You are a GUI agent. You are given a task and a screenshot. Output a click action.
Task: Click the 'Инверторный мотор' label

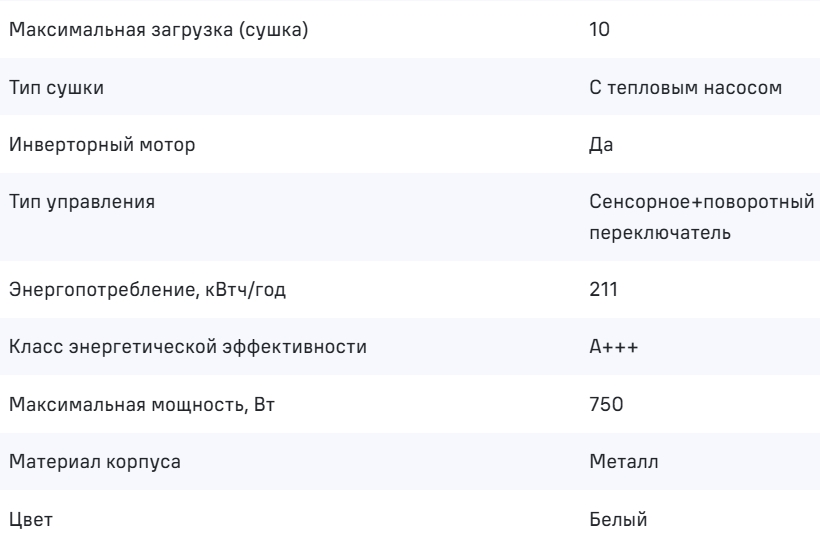point(102,146)
